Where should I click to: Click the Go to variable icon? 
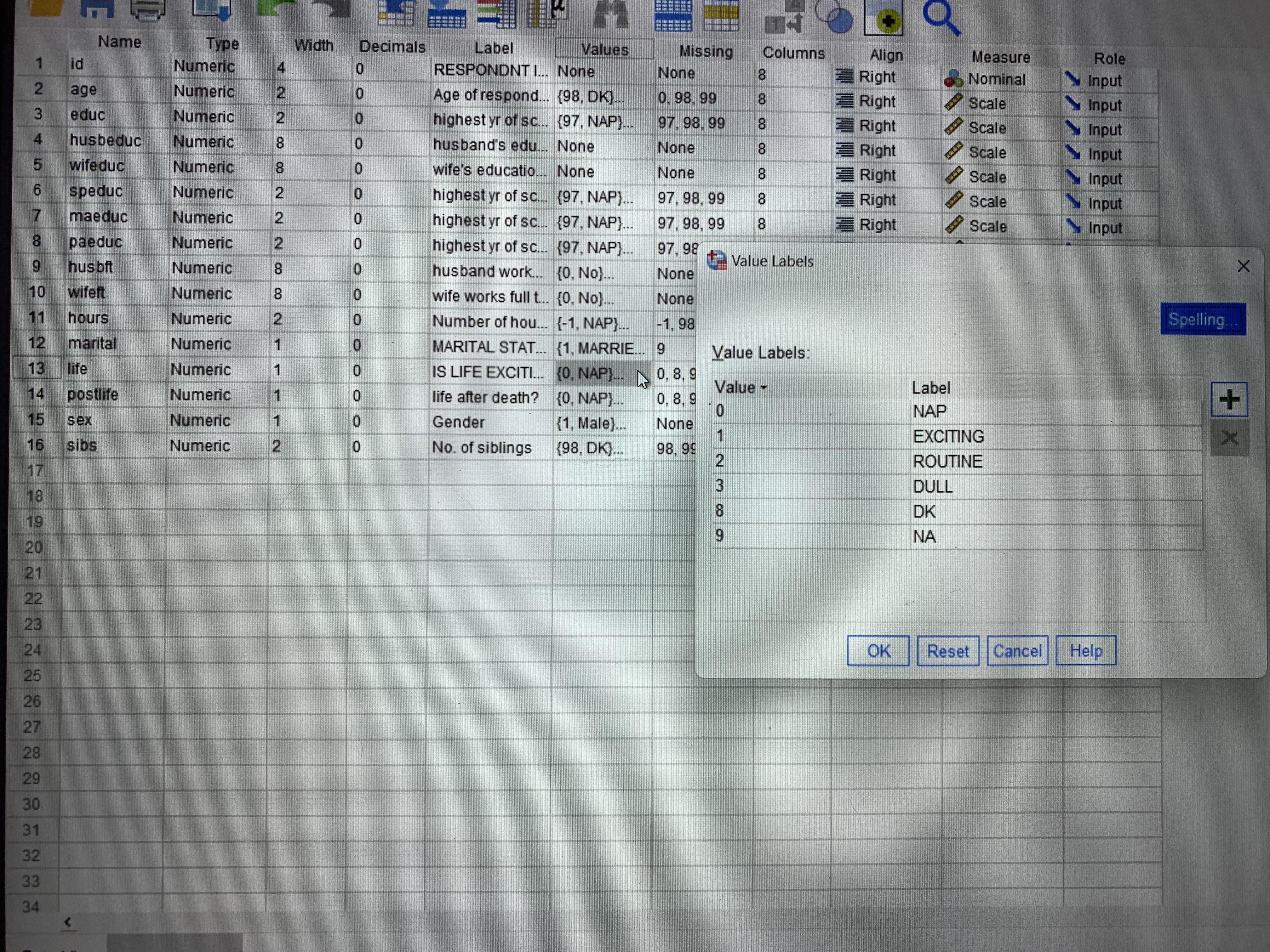pyautogui.click(x=447, y=14)
